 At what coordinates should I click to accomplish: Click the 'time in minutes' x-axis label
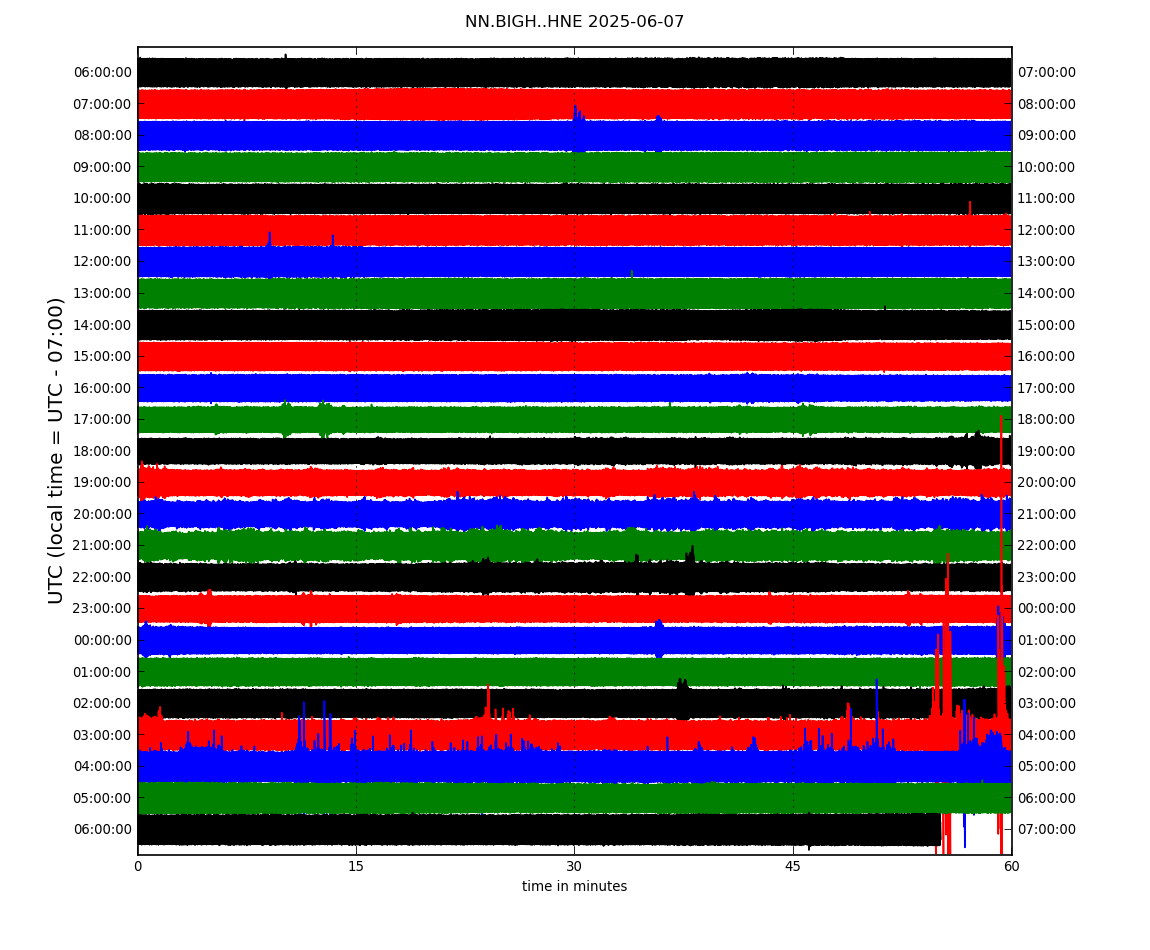pos(574,886)
